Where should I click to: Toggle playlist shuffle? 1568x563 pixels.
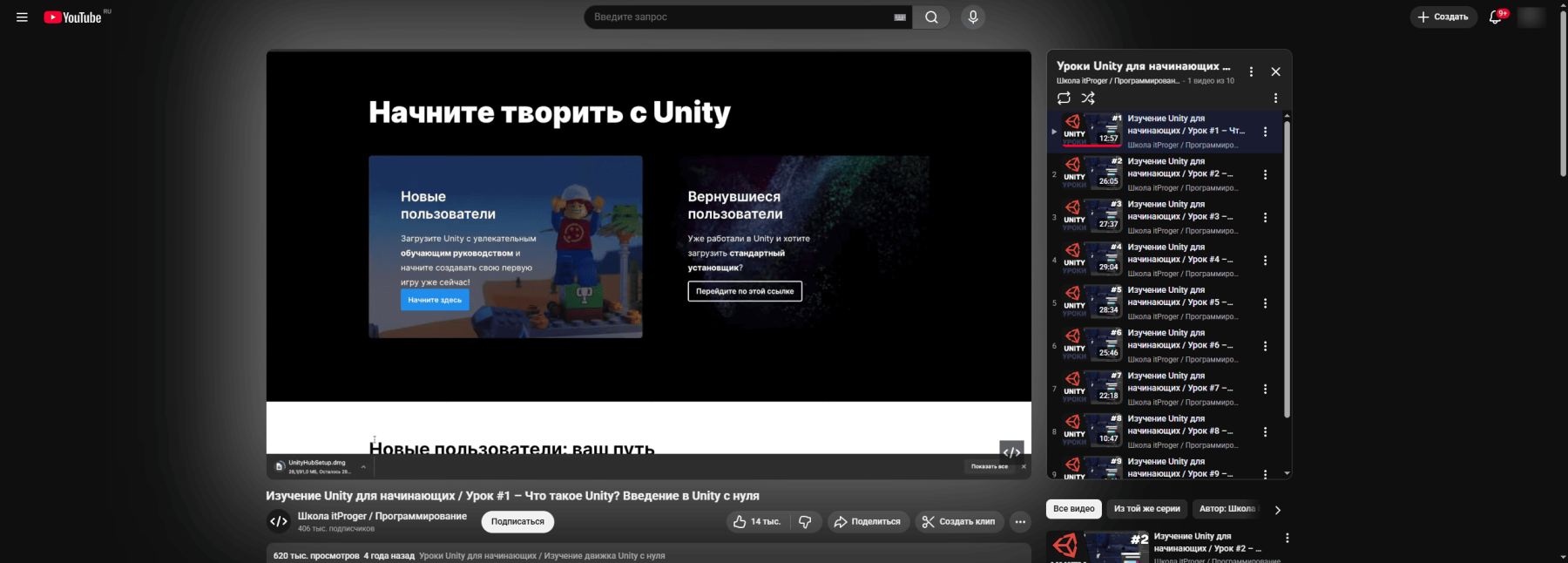(1088, 98)
